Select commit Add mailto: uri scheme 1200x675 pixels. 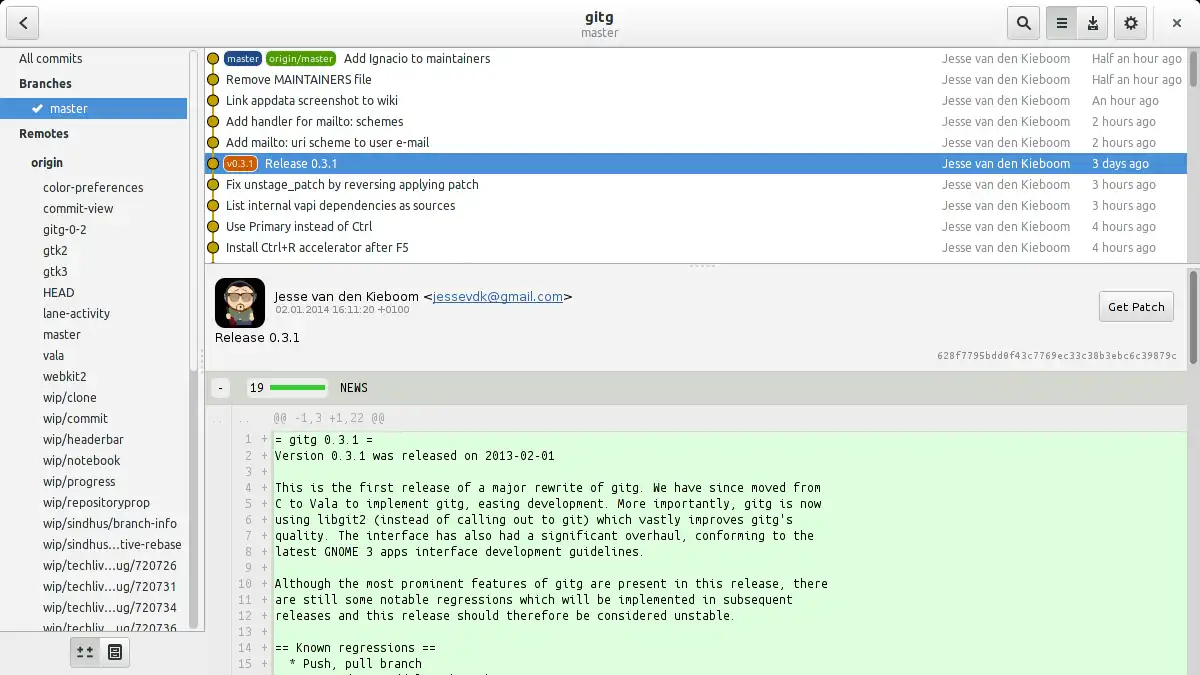point(696,142)
